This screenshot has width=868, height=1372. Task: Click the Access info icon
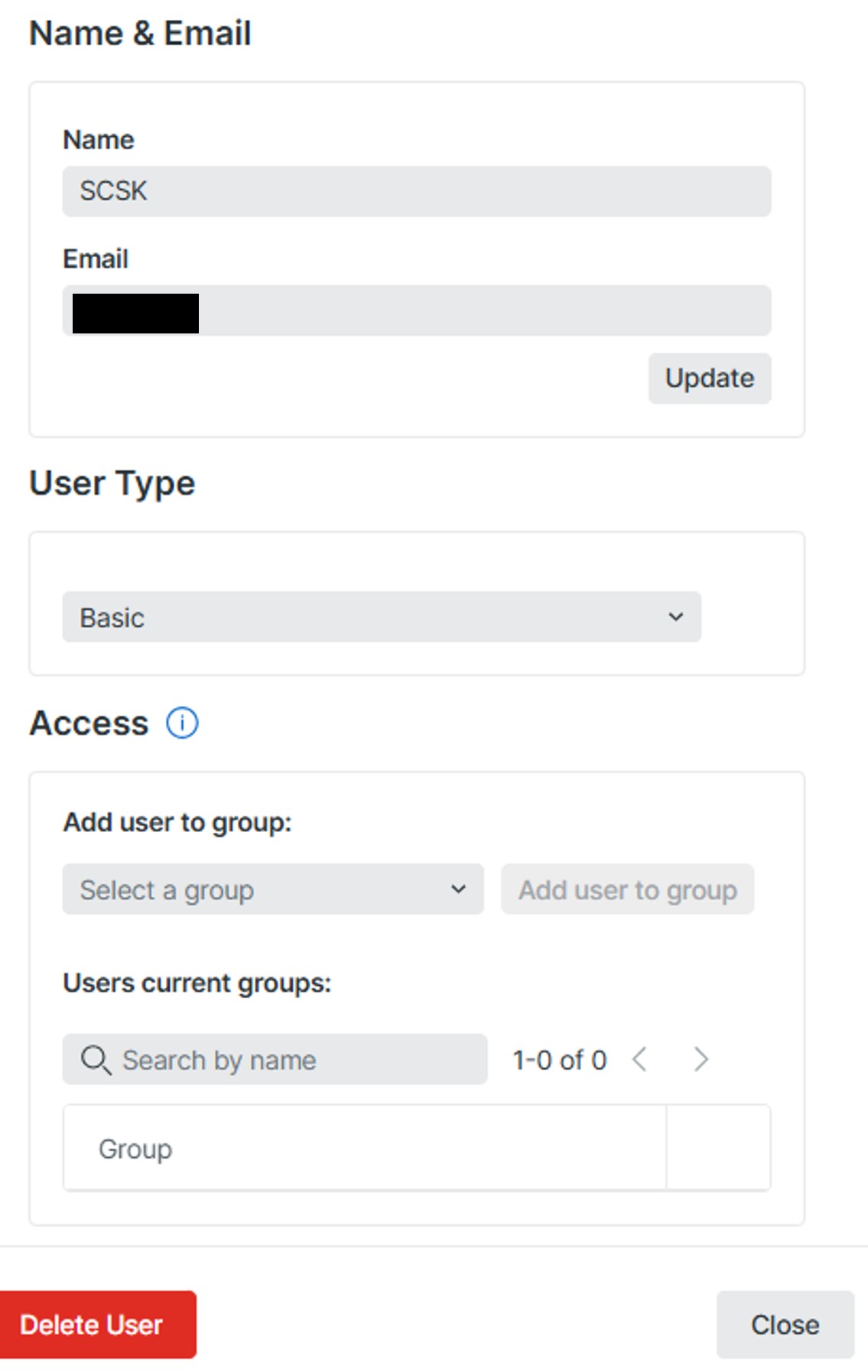tap(182, 723)
